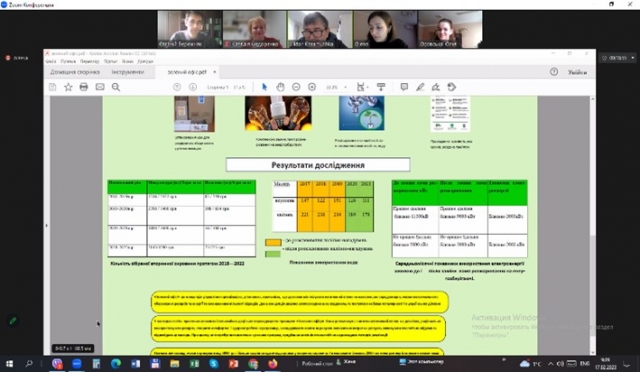The width and height of the screenshot is (640, 372).
Task: Select the fifth participant video thumbnail
Action: click(450, 29)
